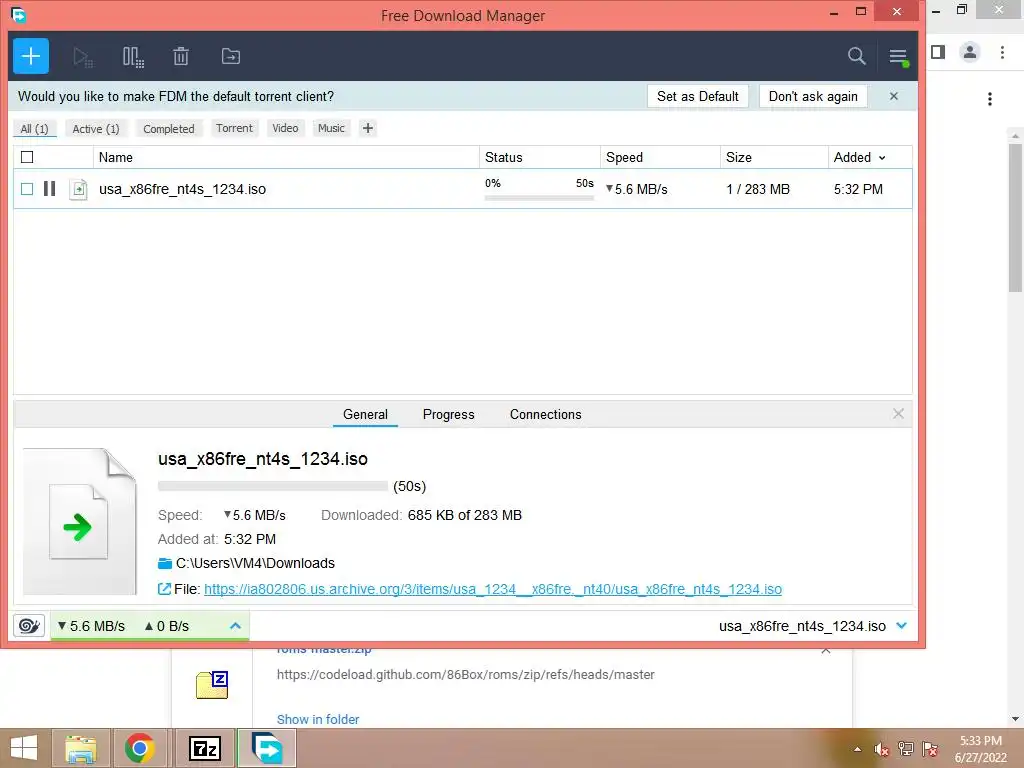This screenshot has width=1024, height=768.
Task: Open the hamburger main menu in FDM
Action: [x=899, y=57]
